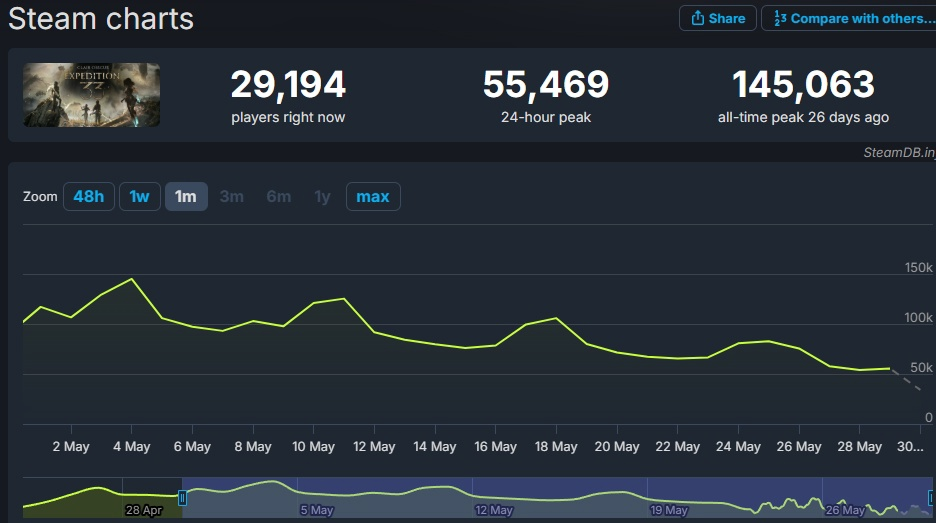Image resolution: width=936 pixels, height=523 pixels.
Task: Click the 29,194 players right now value
Action: (x=288, y=84)
